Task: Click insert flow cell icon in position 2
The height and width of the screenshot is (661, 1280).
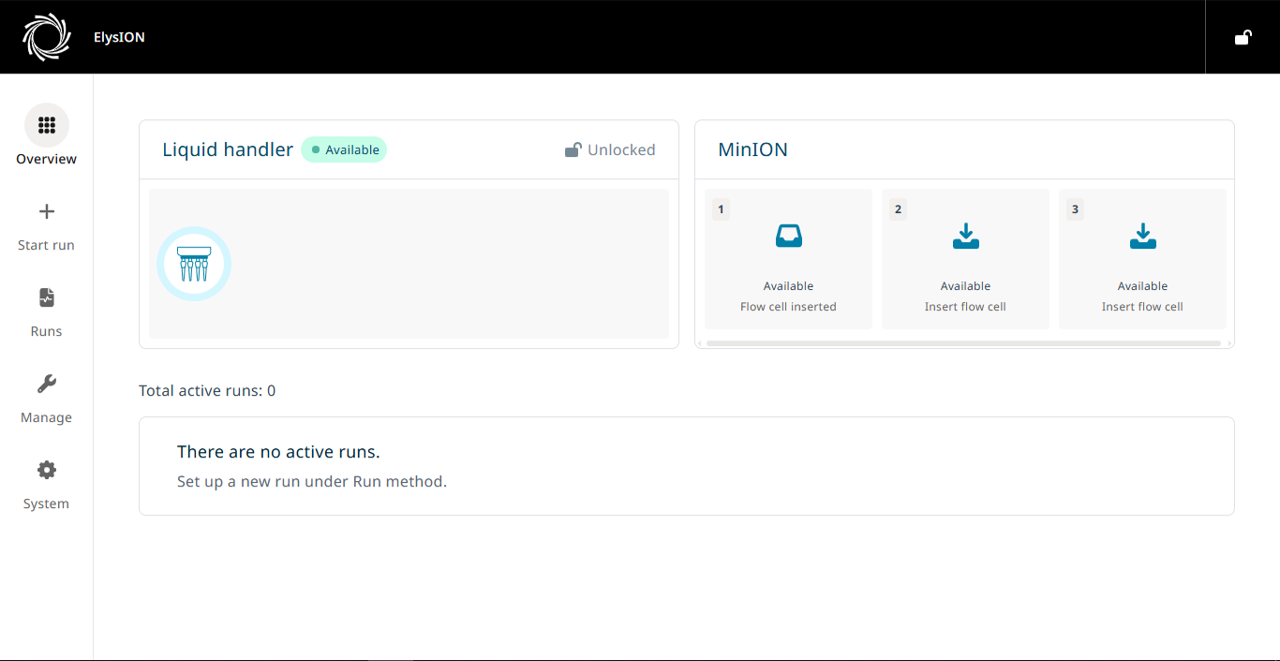Action: 965,236
